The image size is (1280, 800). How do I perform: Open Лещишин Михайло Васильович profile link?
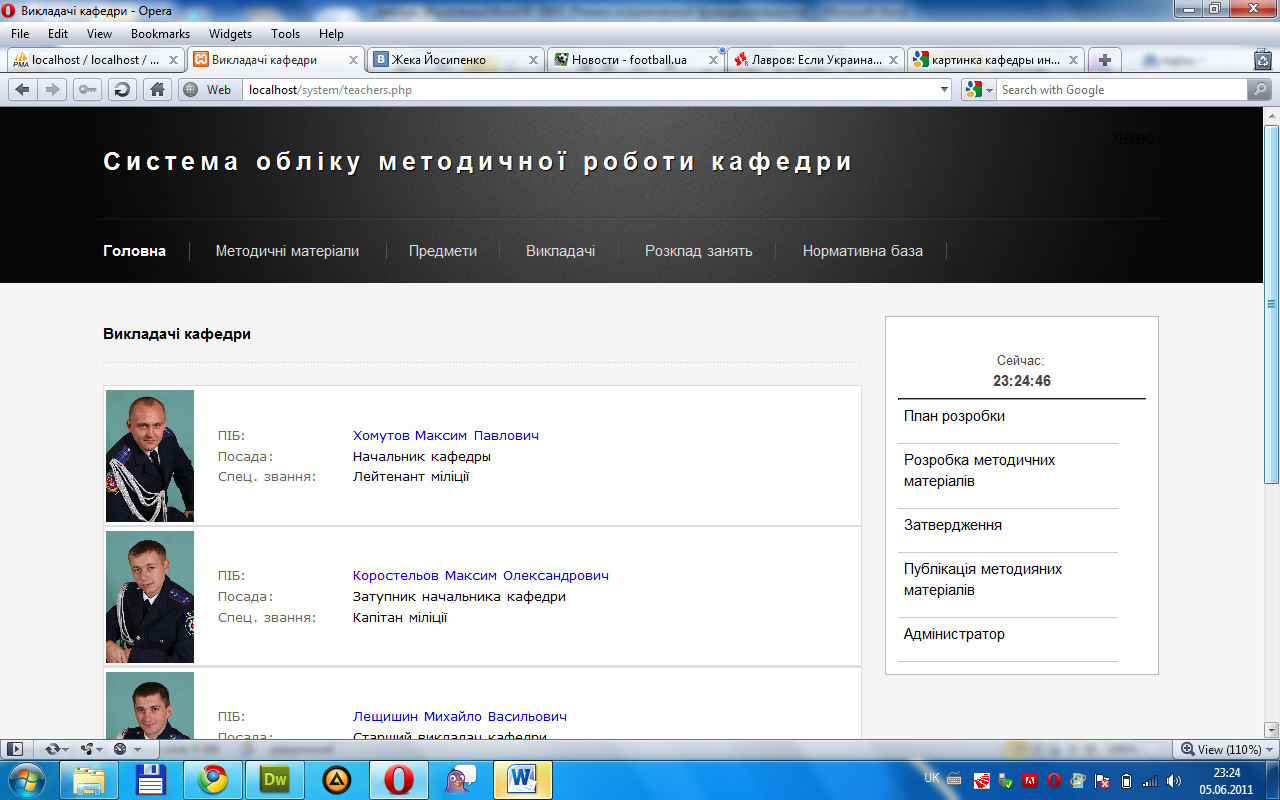pyautogui.click(x=460, y=717)
